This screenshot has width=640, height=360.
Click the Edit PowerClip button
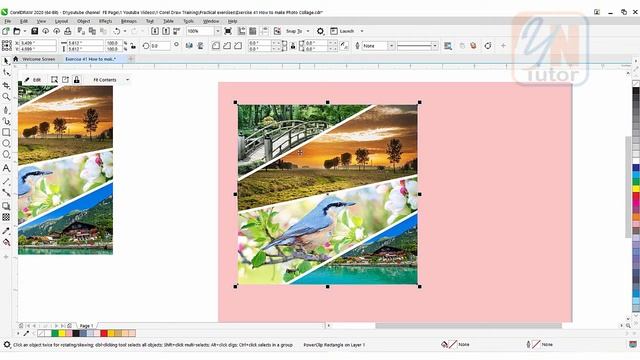(33, 80)
